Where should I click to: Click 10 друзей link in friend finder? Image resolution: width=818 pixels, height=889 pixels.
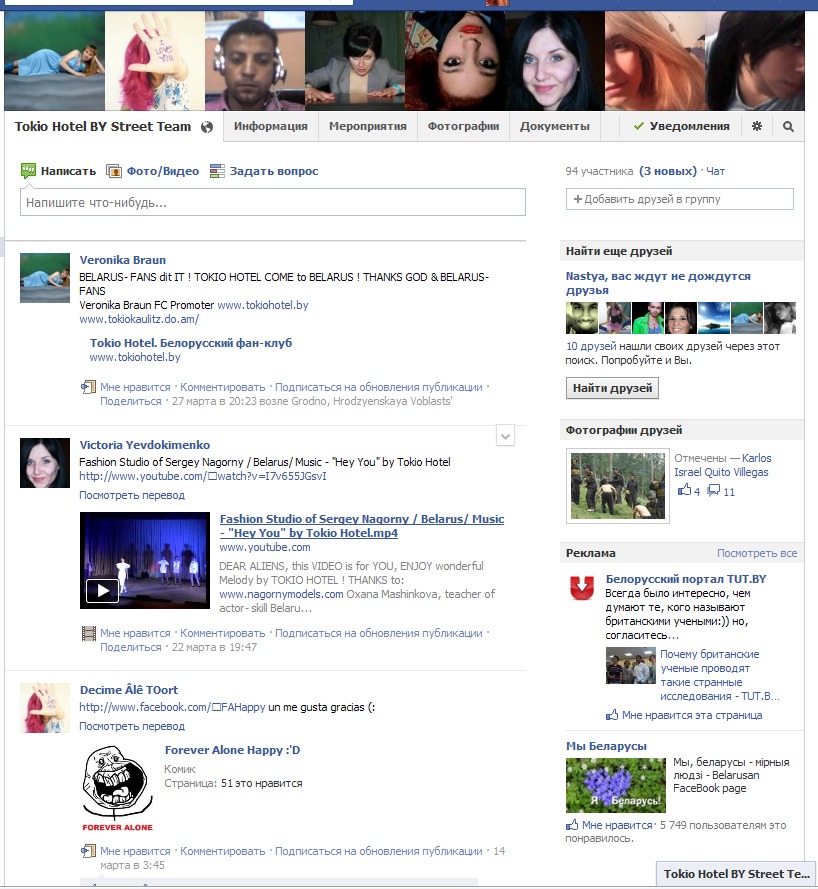591,346
